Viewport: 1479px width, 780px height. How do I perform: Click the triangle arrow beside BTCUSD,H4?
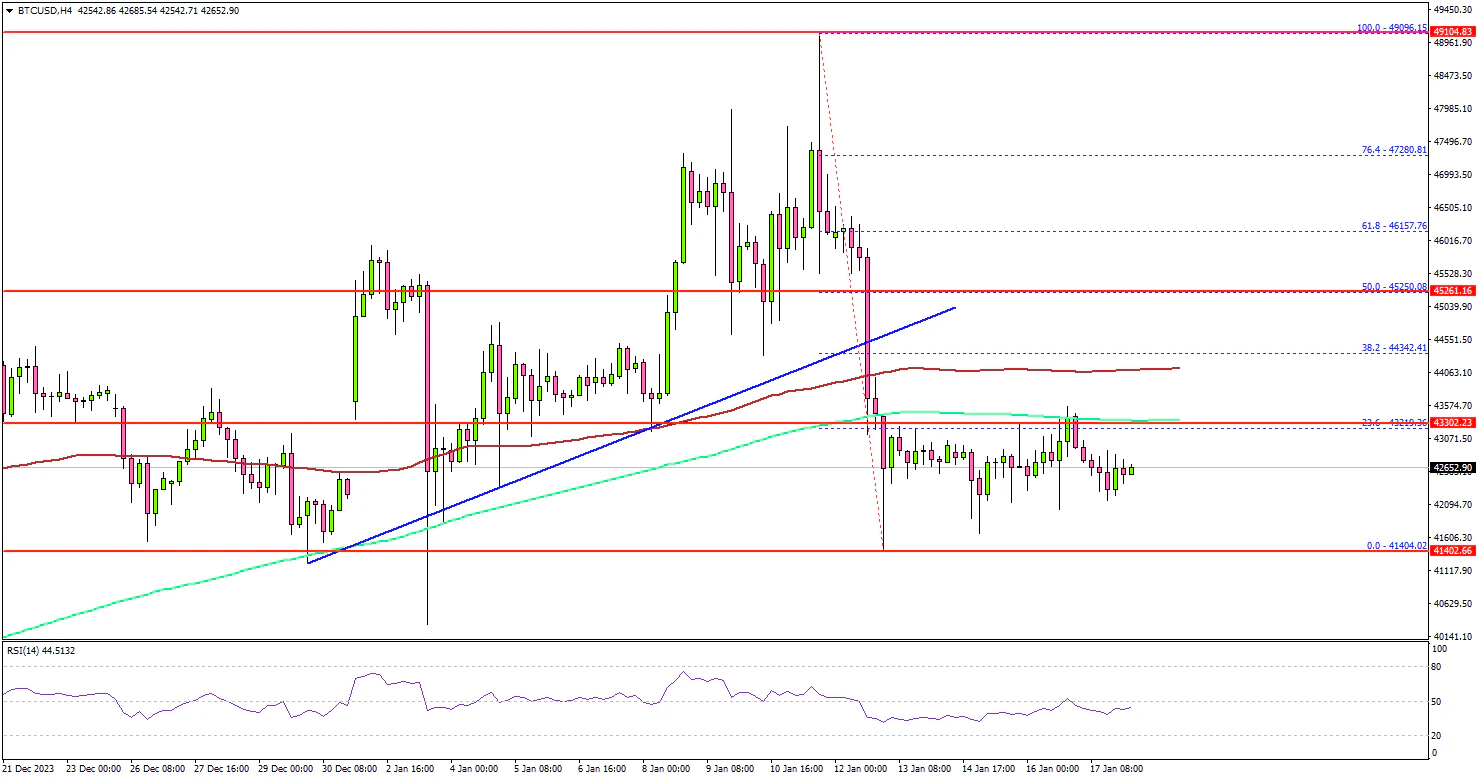(7, 10)
